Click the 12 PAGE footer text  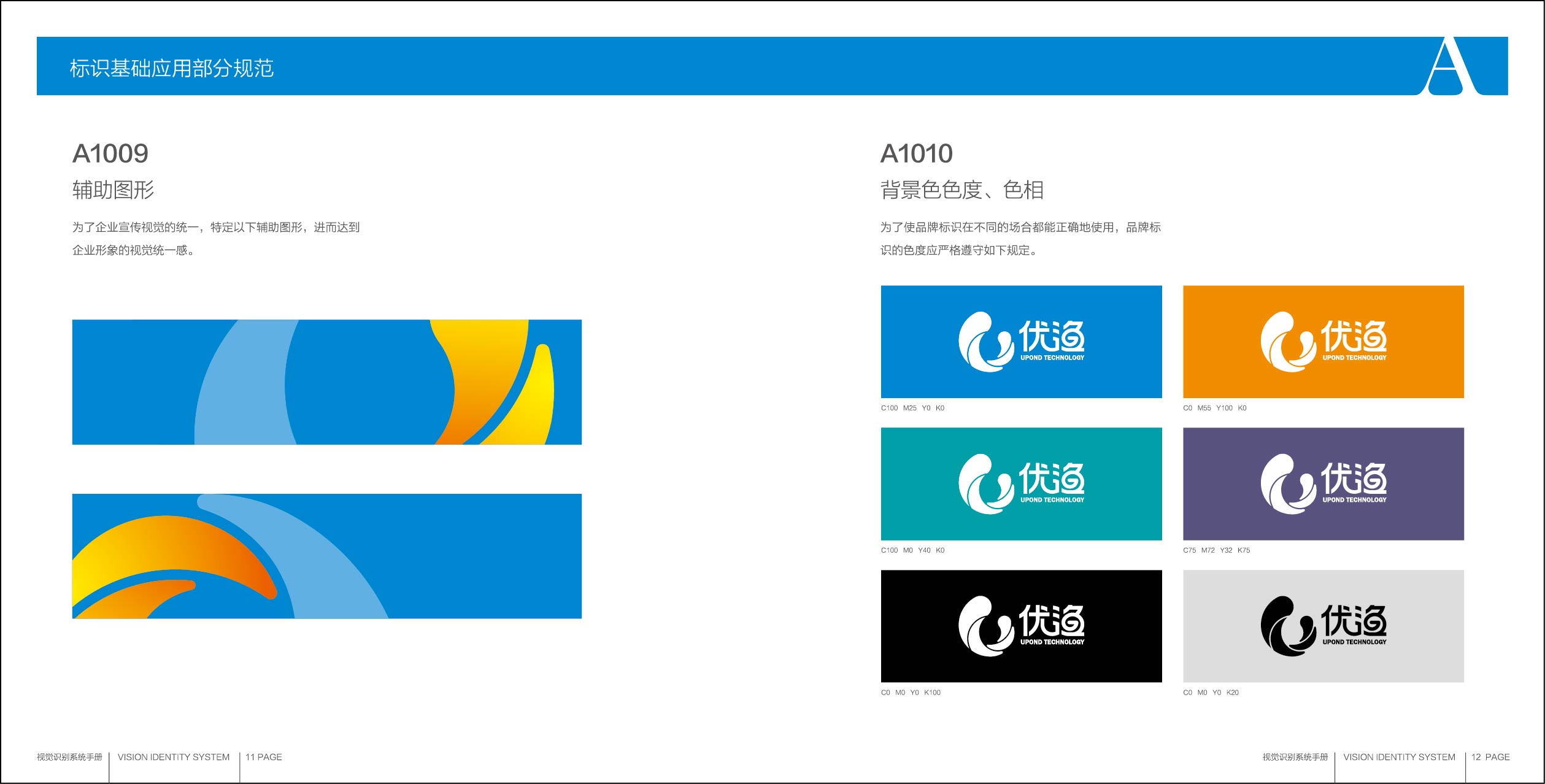pos(1490,757)
